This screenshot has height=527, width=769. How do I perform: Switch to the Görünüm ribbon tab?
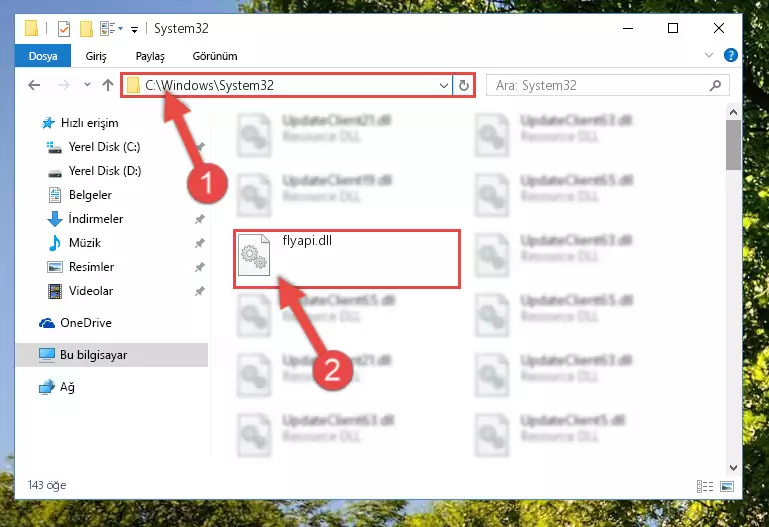click(x=215, y=56)
